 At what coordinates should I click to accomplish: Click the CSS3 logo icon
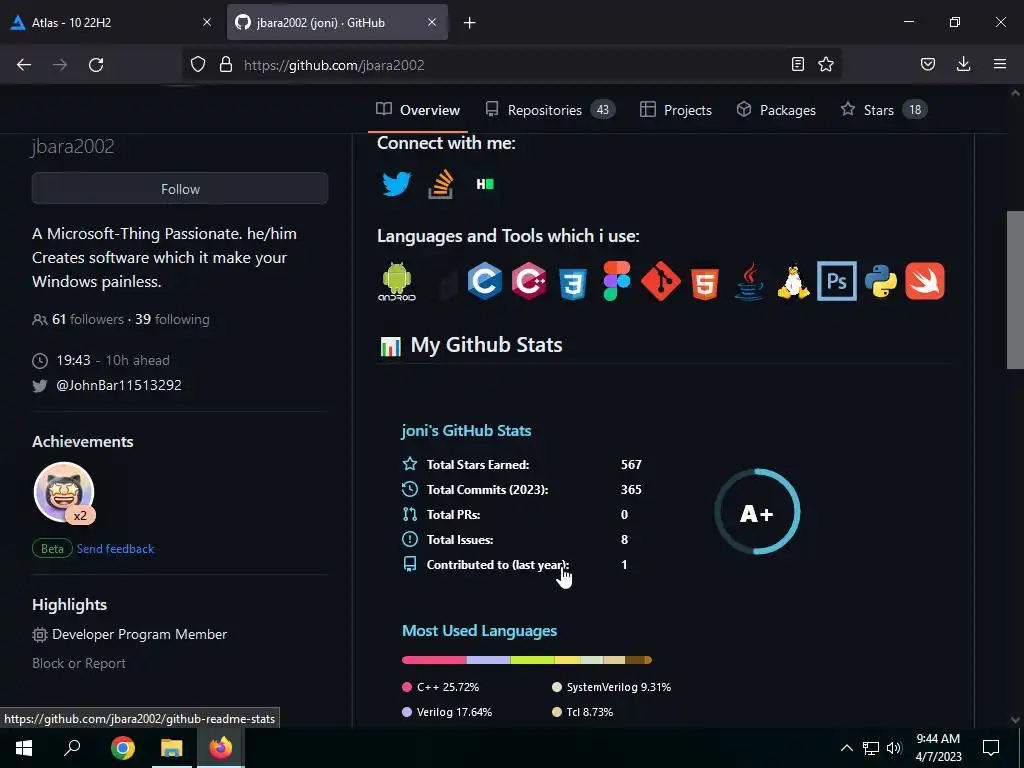pos(573,283)
